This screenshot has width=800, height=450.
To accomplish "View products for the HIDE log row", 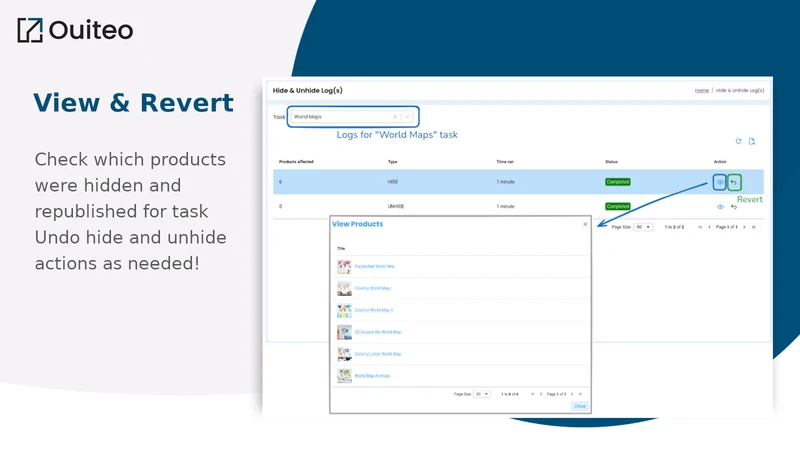I will (x=719, y=182).
